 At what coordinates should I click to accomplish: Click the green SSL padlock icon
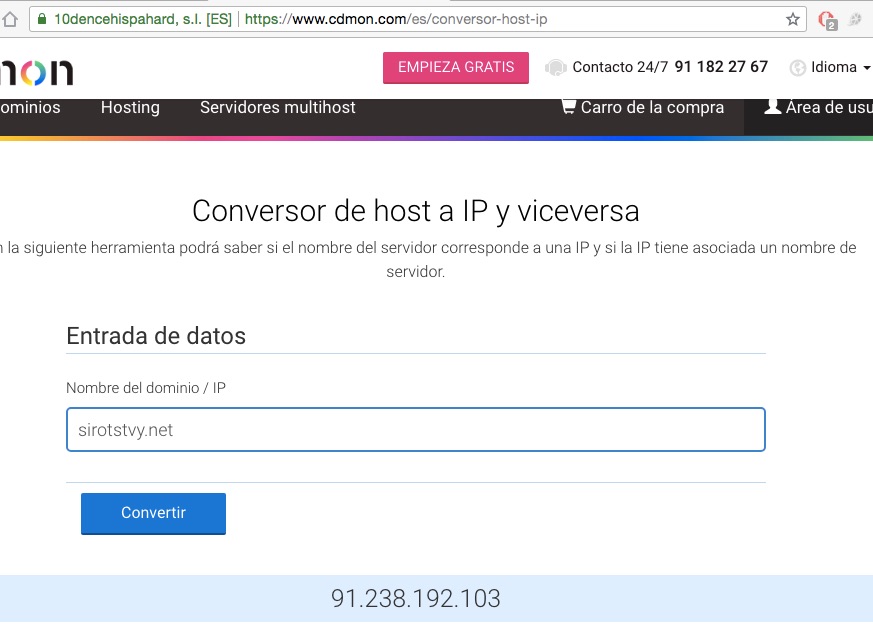pyautogui.click(x=40, y=19)
